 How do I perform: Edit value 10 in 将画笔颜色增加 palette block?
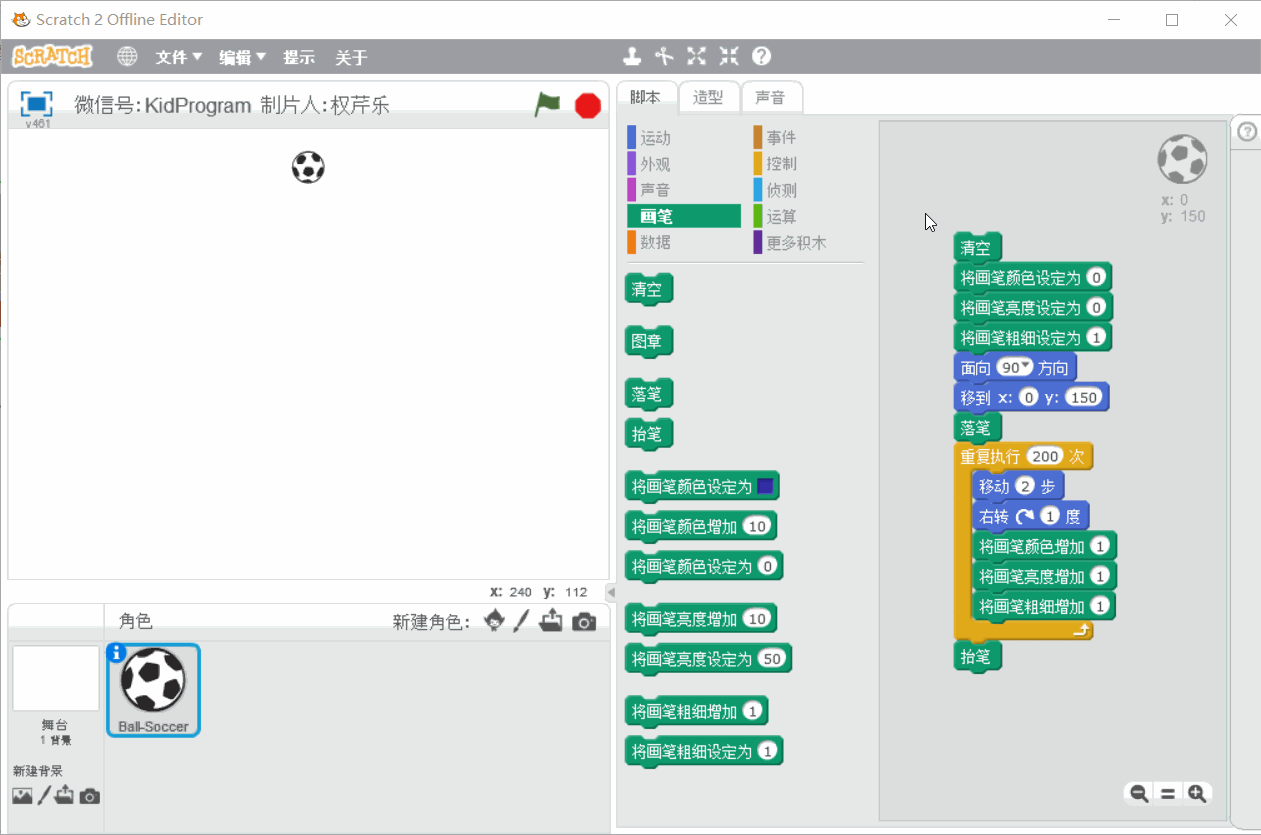click(757, 527)
